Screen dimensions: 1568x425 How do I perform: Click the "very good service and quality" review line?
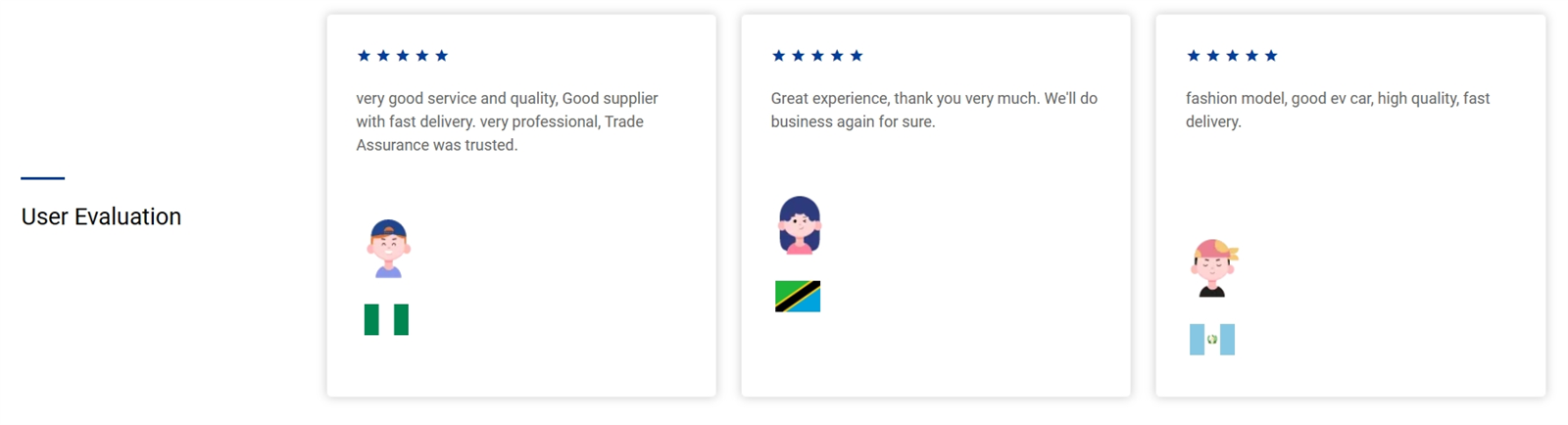pyautogui.click(x=507, y=99)
